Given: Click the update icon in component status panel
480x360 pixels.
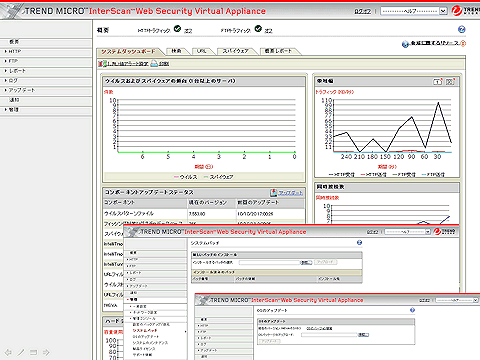Looking at the screenshot, I should [274, 192].
